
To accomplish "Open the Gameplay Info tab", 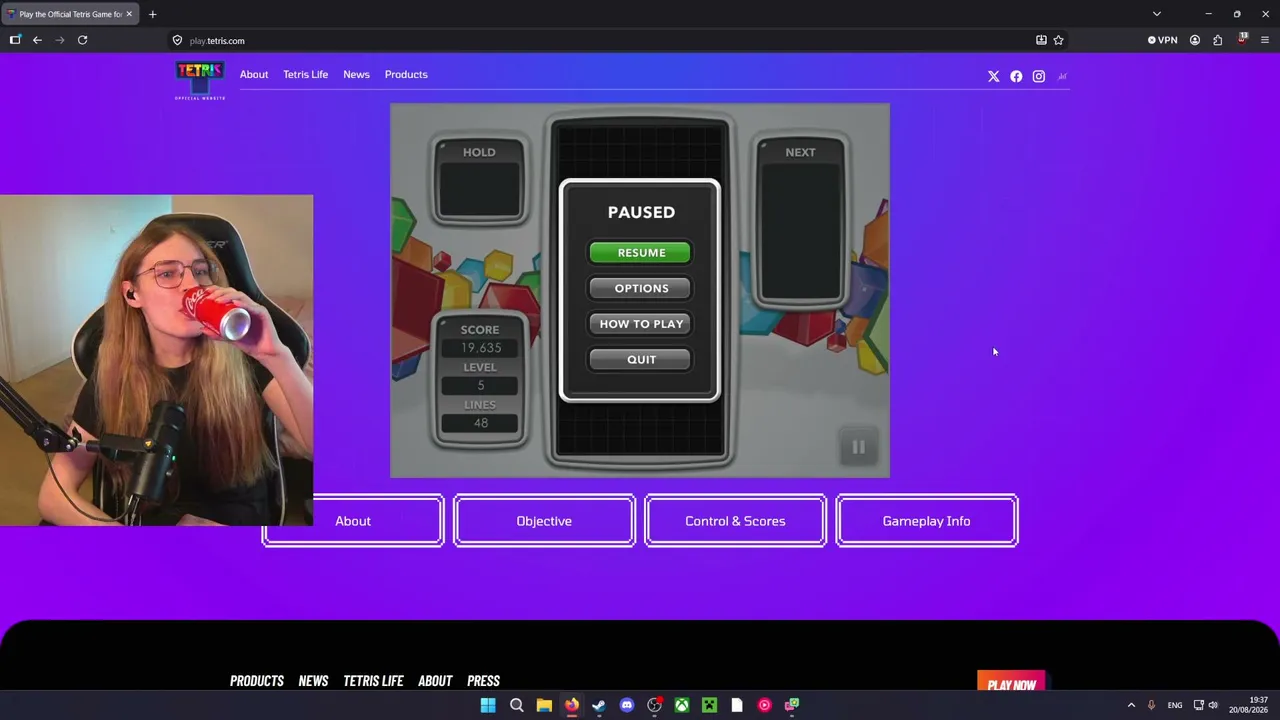I will pos(927,521).
